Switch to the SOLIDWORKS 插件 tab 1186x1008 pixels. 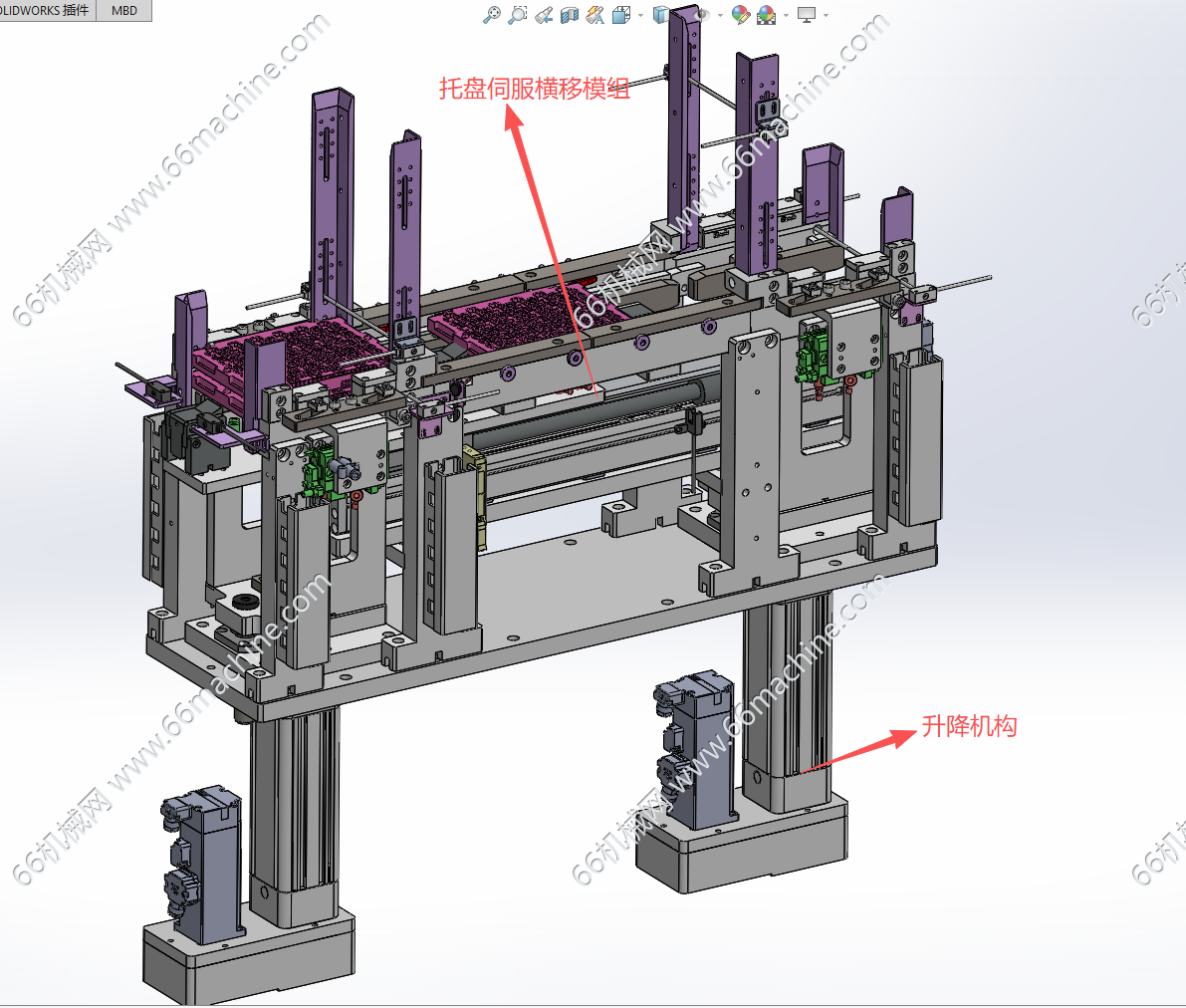point(47,11)
